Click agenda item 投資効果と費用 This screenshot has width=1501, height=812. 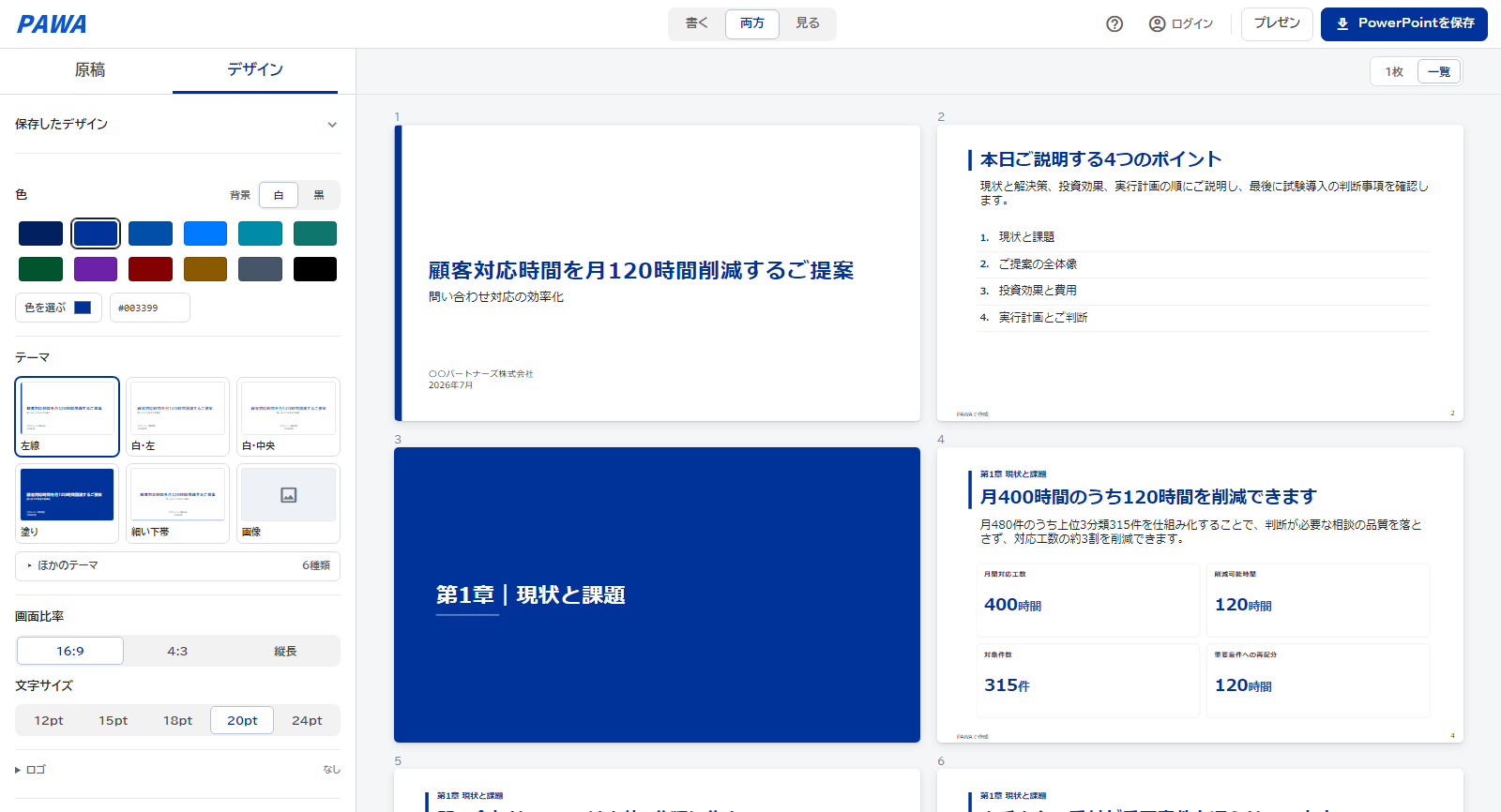[1038, 291]
